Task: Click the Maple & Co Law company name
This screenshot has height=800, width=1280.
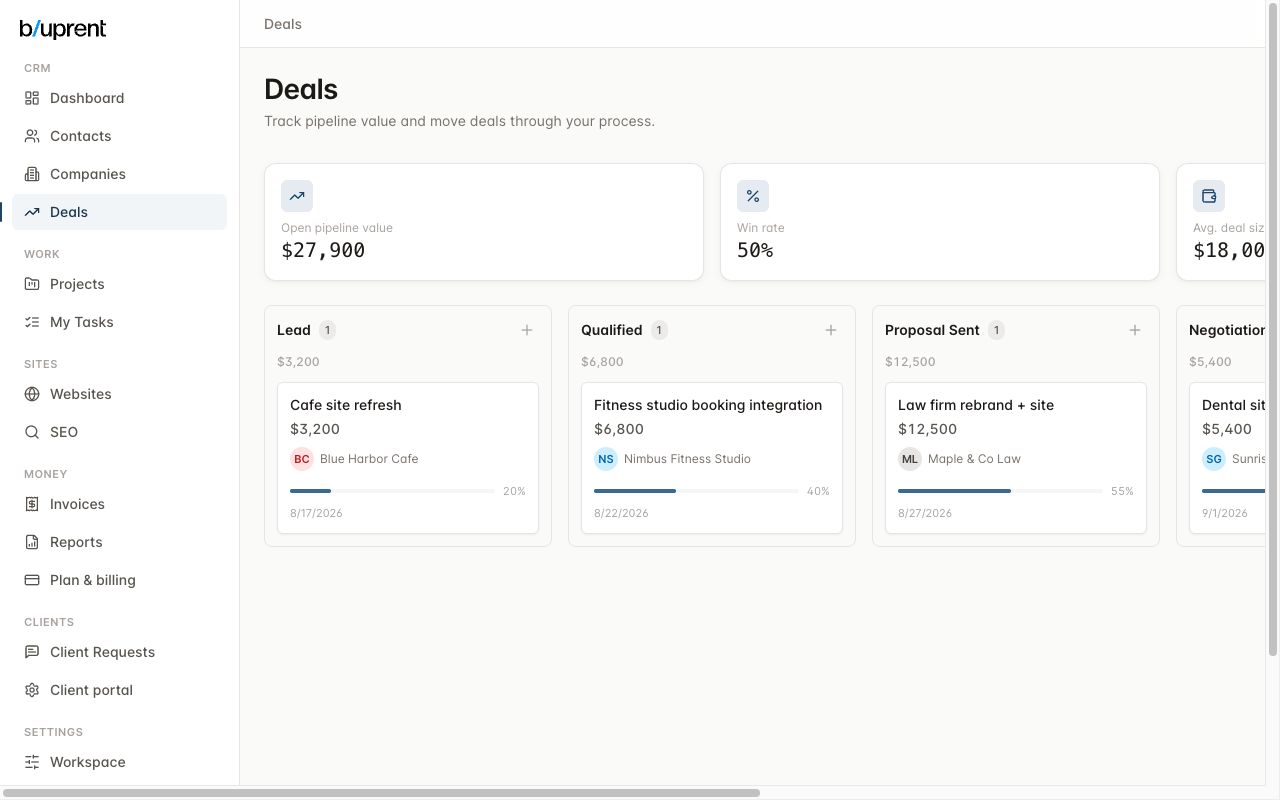Action: pyautogui.click(x=974, y=459)
